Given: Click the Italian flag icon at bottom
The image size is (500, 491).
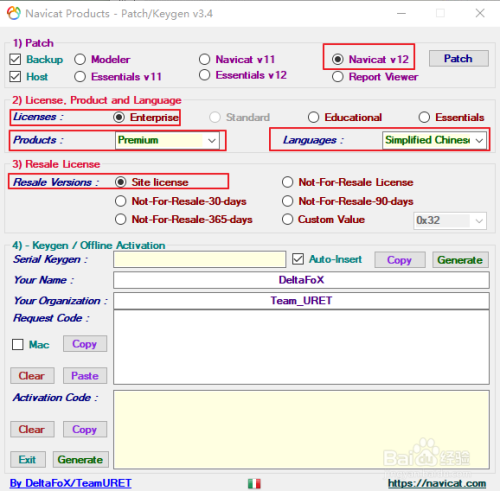Looking at the screenshot, I should (x=254, y=483).
